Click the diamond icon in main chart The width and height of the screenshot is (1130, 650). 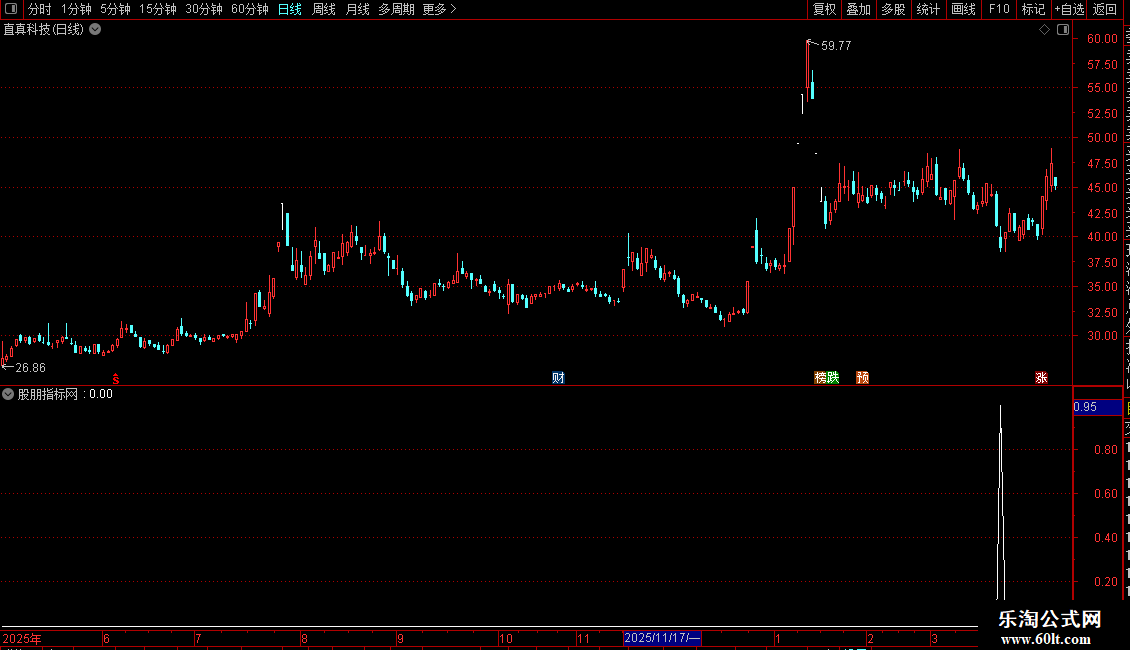coord(1044,30)
